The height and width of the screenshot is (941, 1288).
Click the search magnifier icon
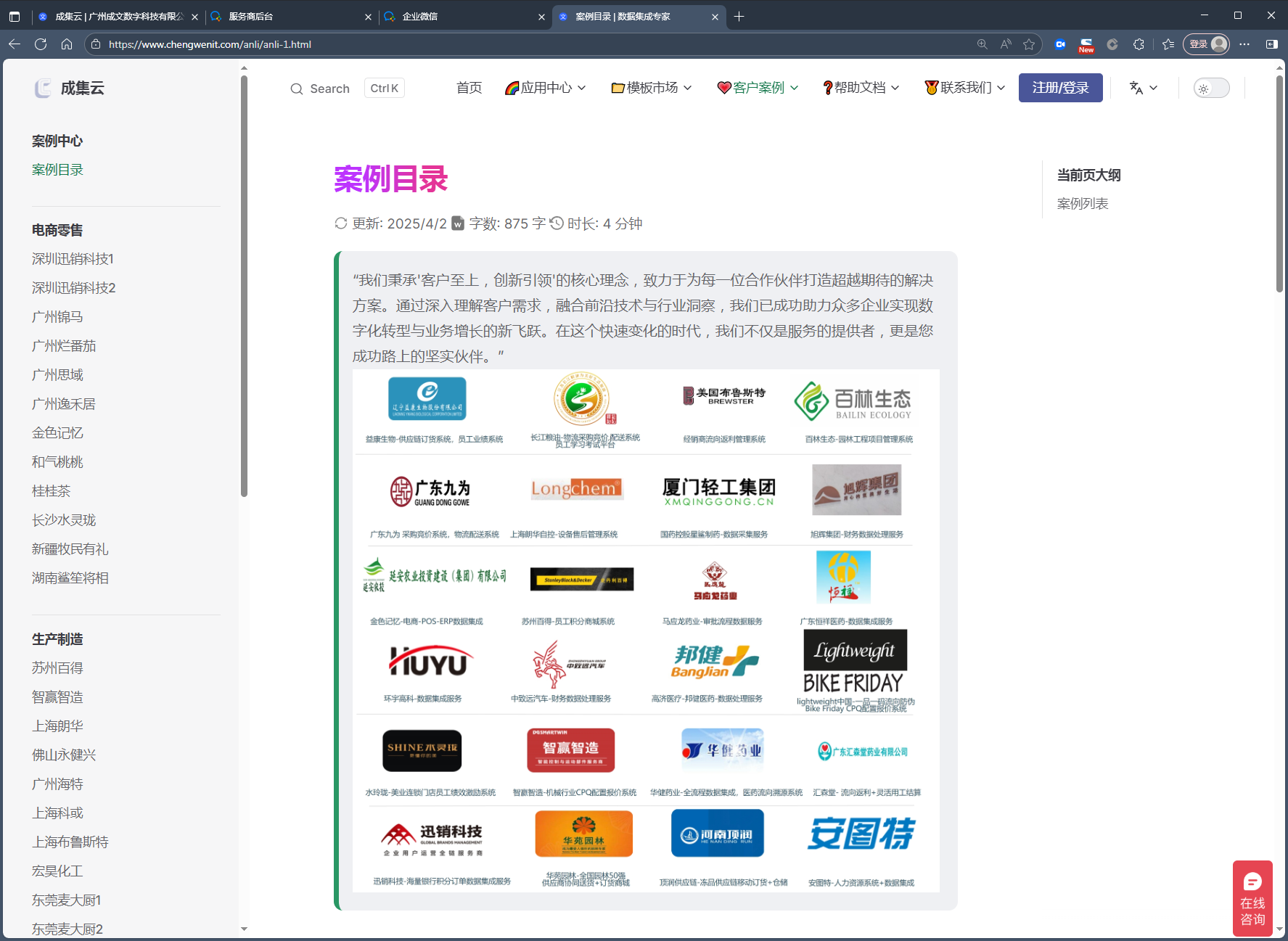click(297, 89)
